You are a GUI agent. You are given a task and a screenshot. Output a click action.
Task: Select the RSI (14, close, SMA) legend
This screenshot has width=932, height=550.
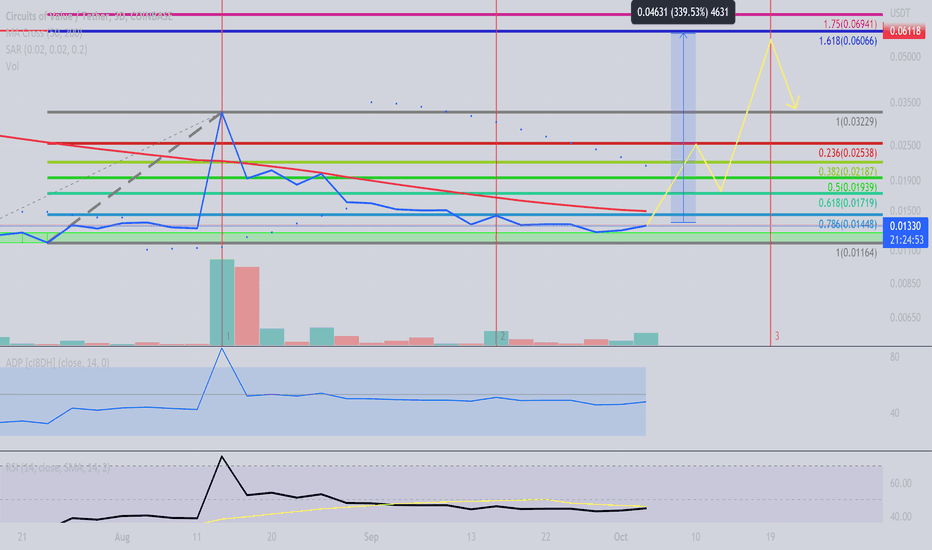(x=58, y=467)
